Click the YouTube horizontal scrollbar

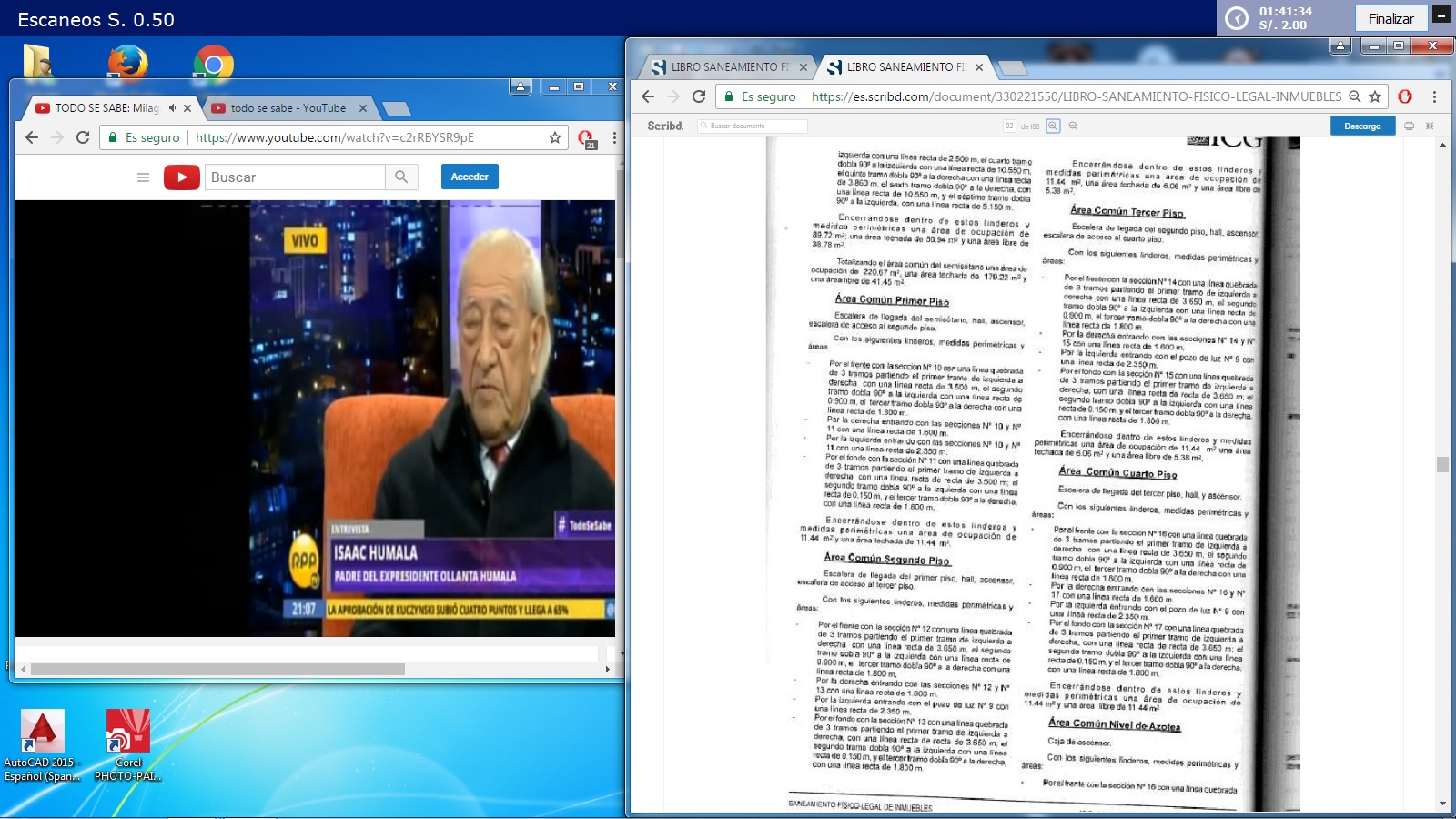pos(218,669)
